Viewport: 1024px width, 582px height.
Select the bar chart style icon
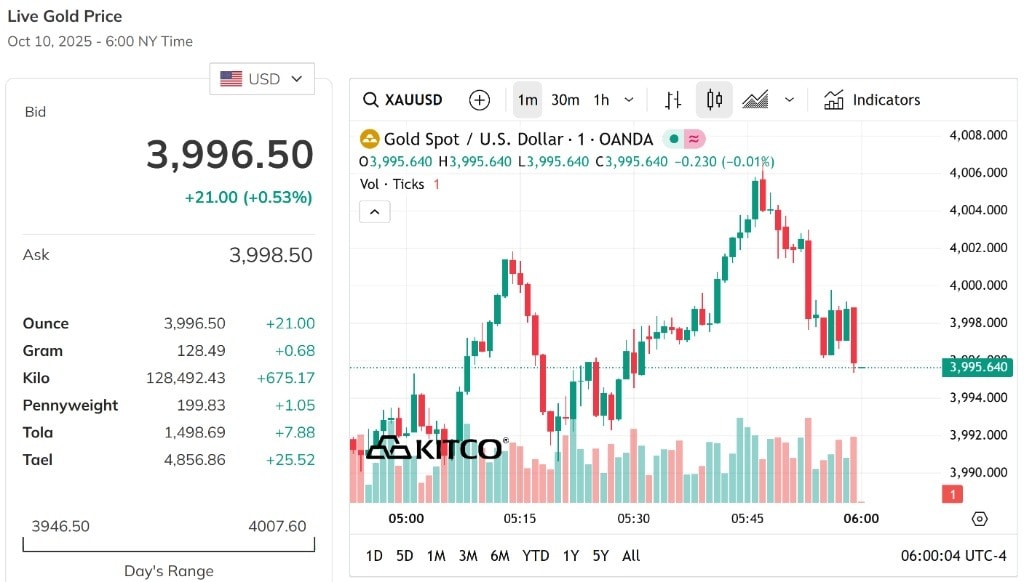[x=673, y=100]
